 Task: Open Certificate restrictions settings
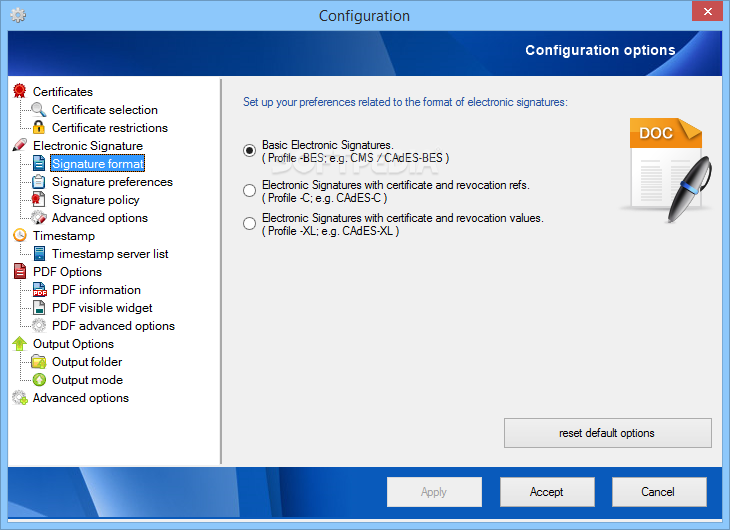[x=109, y=128]
